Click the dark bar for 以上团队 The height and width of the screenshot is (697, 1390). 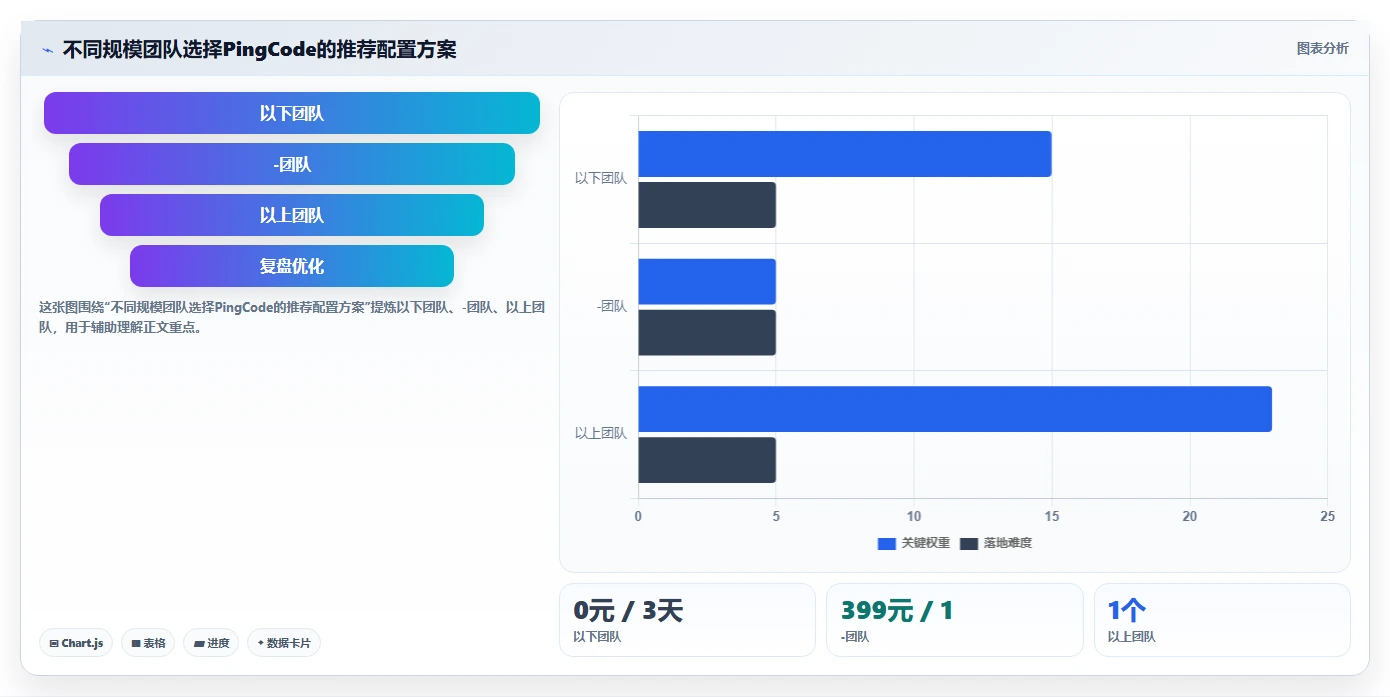click(x=707, y=460)
